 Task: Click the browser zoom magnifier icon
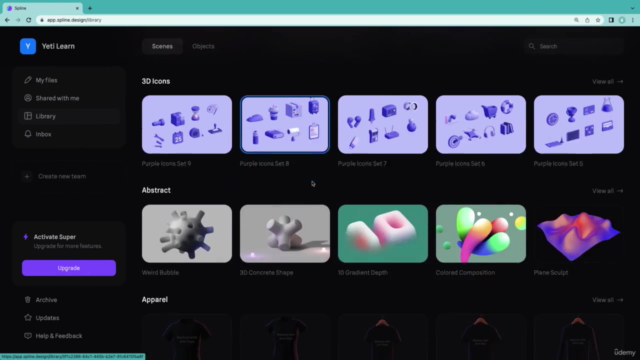pyautogui.click(x=576, y=20)
